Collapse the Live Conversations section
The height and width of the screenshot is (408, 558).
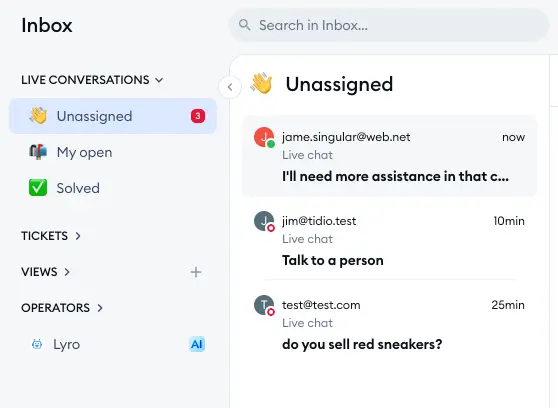click(92, 80)
